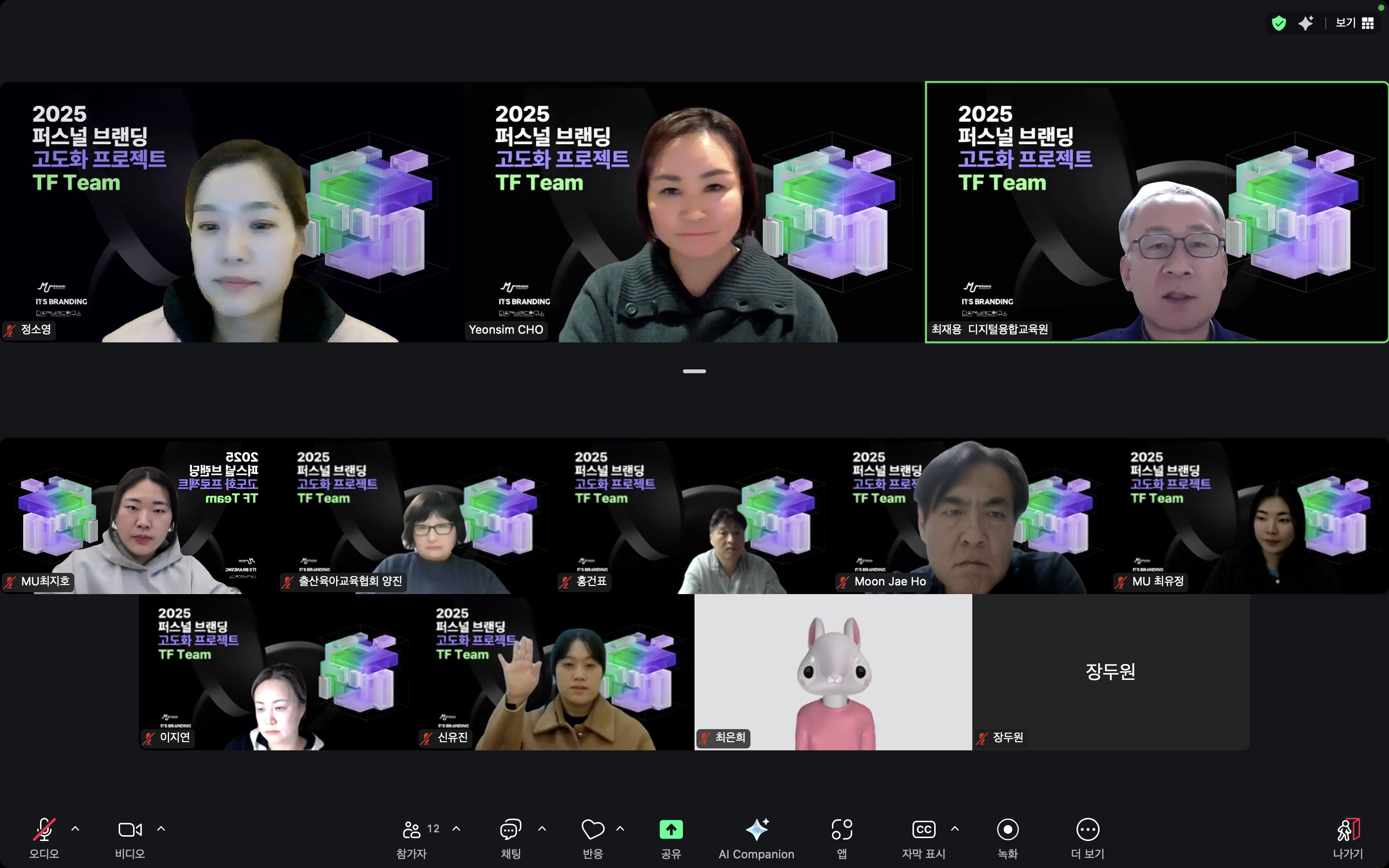Viewport: 1389px width, 868px height.
Task: Unmute the microphone audio button
Action: [44, 829]
